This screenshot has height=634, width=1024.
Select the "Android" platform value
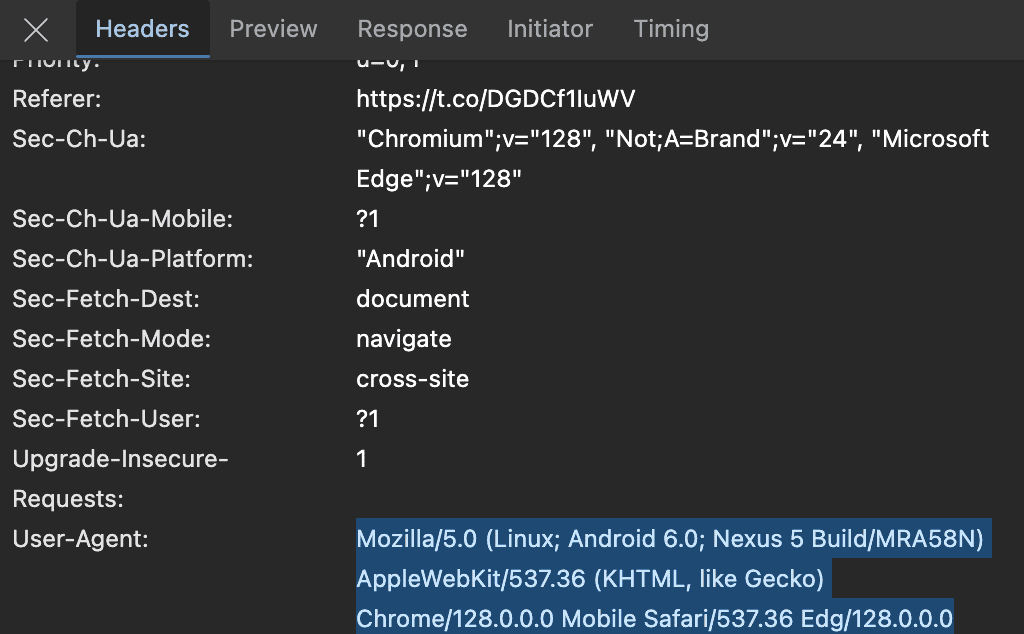pyautogui.click(x=410, y=259)
